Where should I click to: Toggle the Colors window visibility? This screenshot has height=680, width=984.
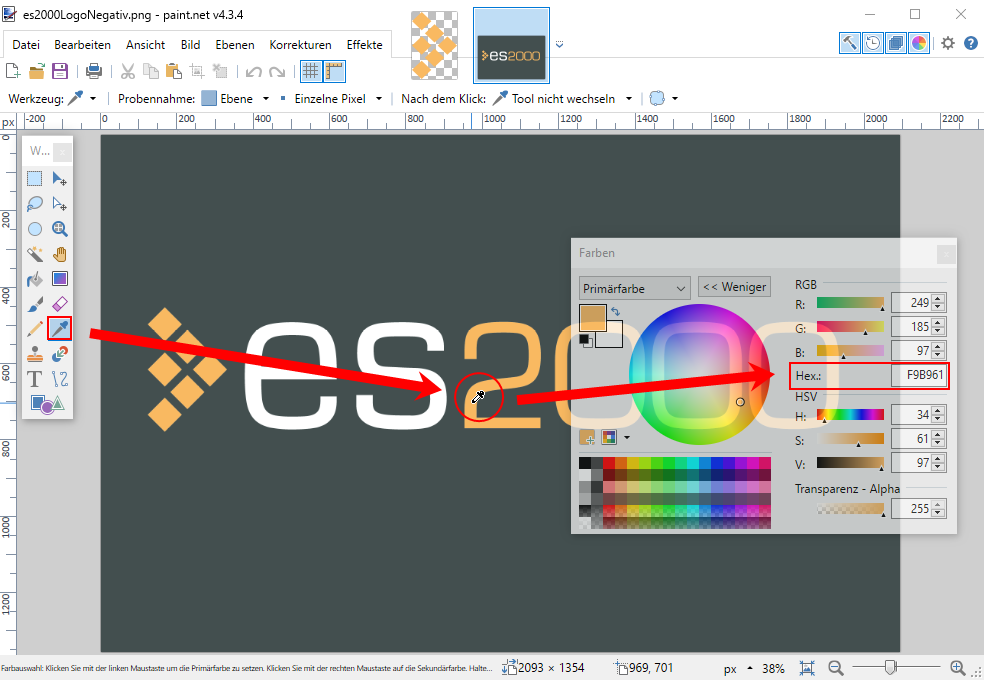coord(919,43)
